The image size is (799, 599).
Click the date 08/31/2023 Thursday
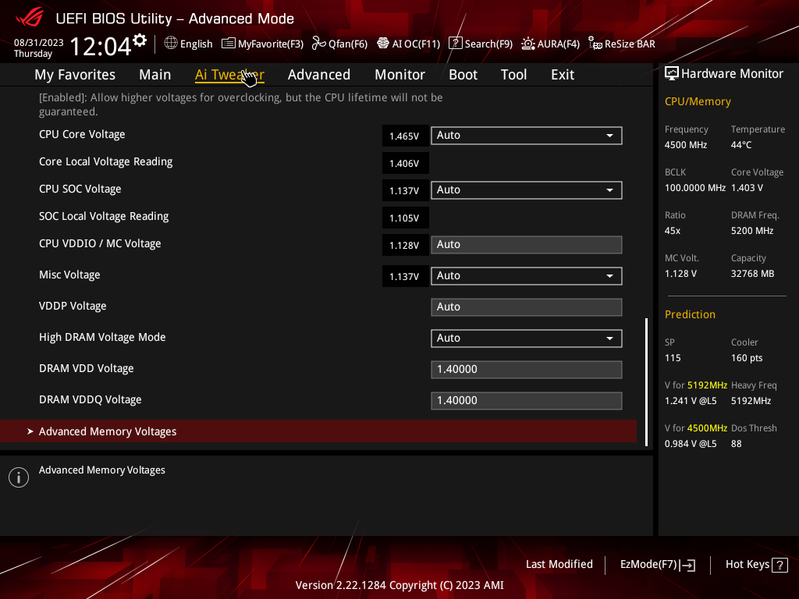point(38,48)
